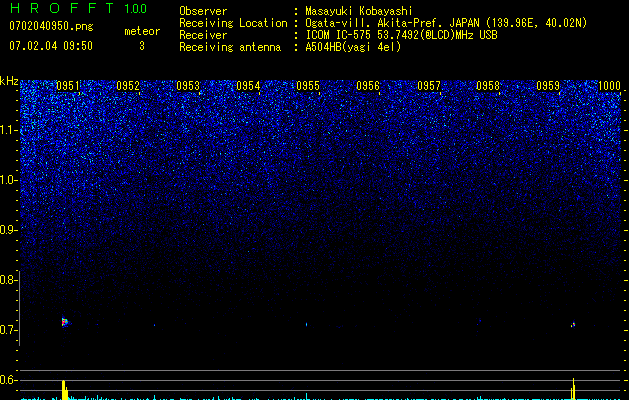
Task: Click the Receiving Location label
Action: [x=233, y=23]
